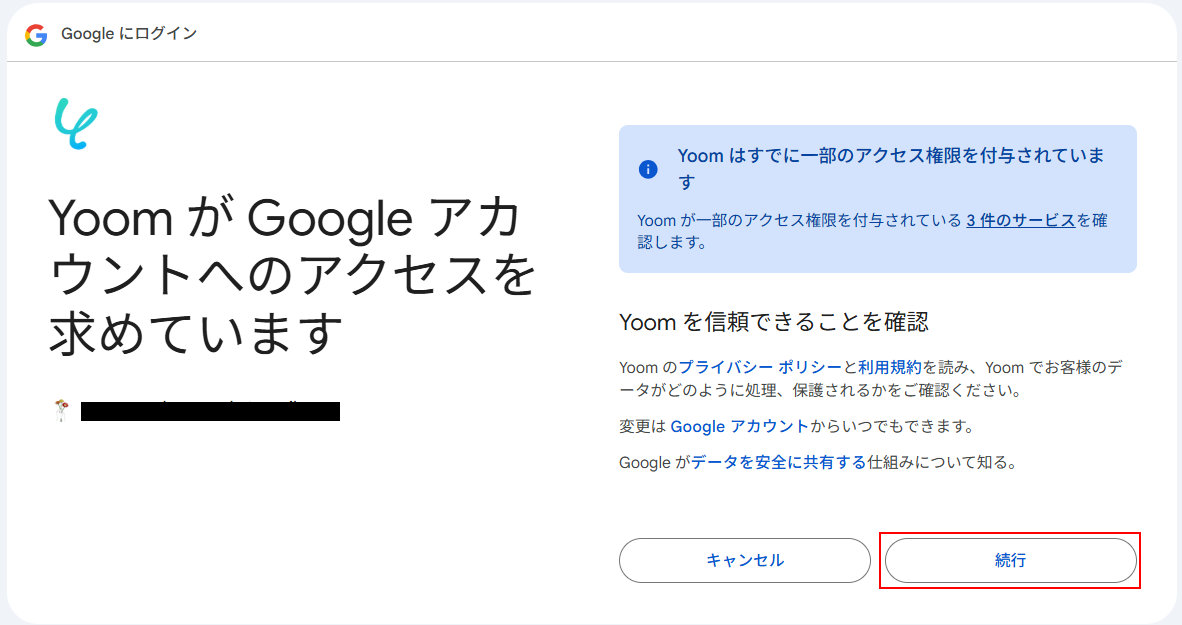Viewport: 1182px width, 625px height.
Task: Click the Google "G" logo
Action: click(x=37, y=35)
